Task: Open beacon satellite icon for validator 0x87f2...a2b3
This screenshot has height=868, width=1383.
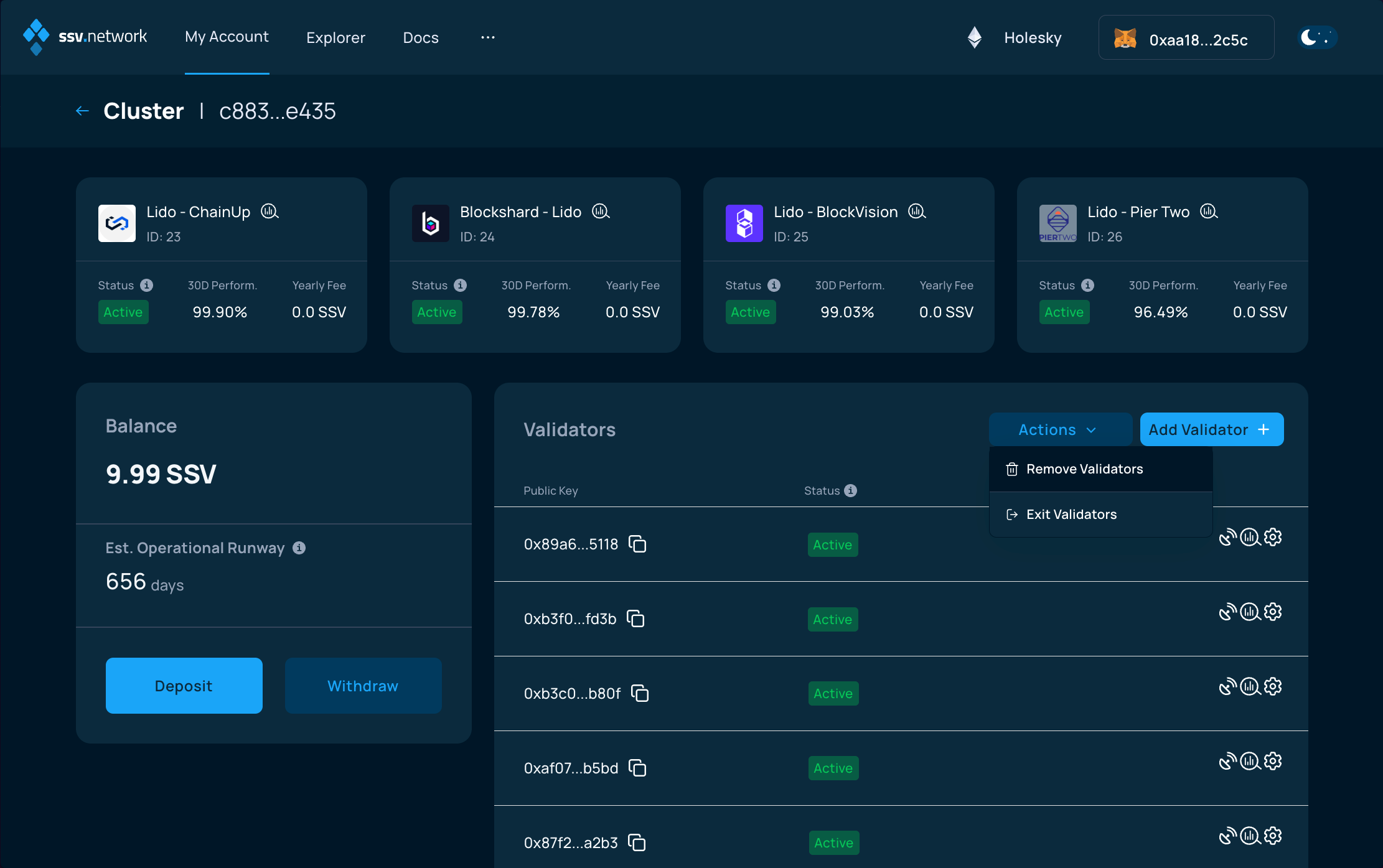Action: [x=1227, y=836]
